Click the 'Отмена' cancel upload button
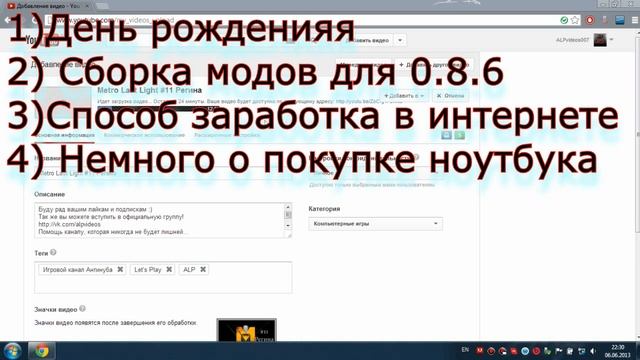The width and height of the screenshot is (640, 360). click(450, 96)
